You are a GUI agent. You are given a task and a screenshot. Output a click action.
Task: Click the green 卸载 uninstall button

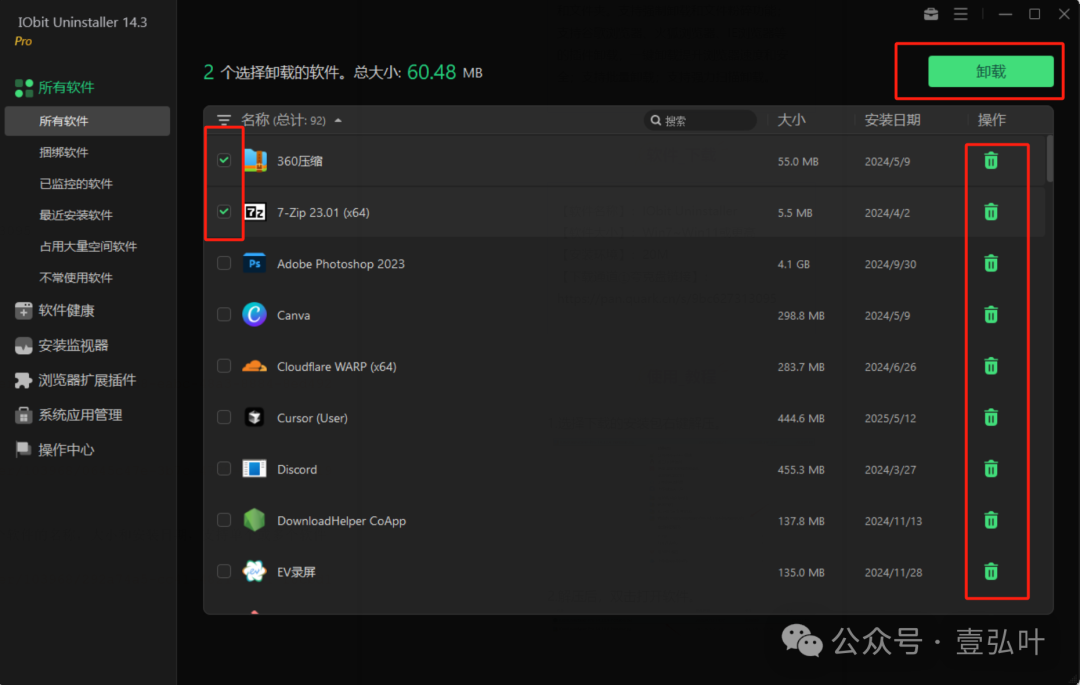click(x=990, y=72)
